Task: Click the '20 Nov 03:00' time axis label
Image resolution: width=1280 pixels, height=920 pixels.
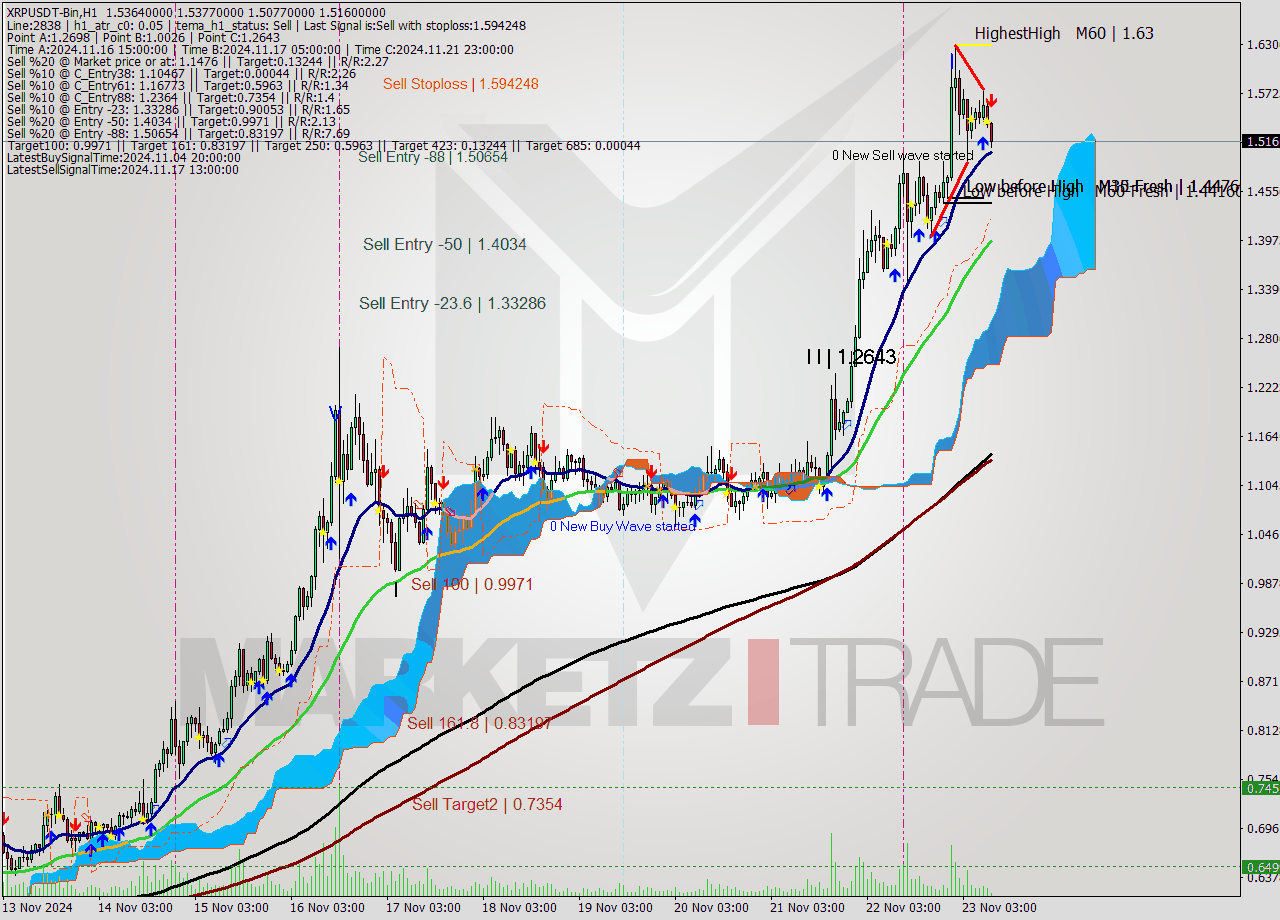Action: [x=710, y=908]
